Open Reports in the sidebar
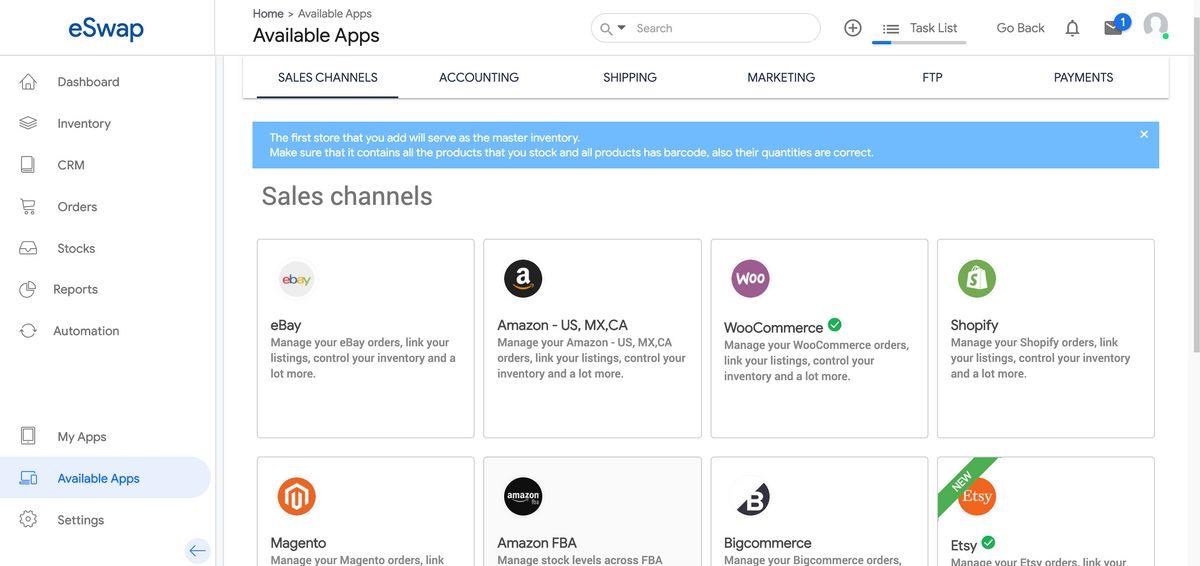Image resolution: width=1200 pixels, height=566 pixels. pos(75,289)
